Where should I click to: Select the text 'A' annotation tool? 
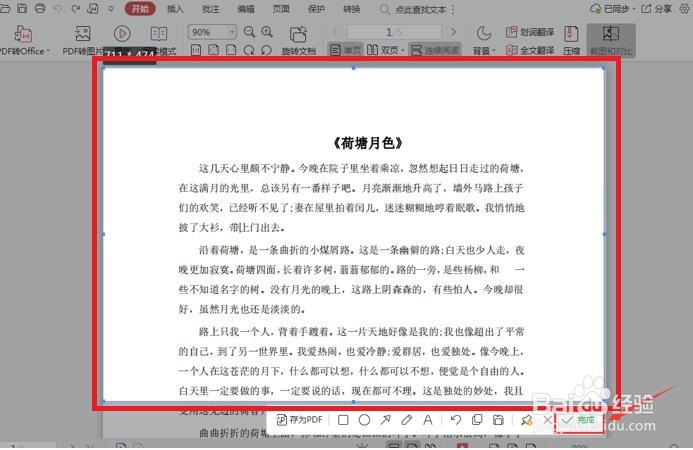coord(428,420)
